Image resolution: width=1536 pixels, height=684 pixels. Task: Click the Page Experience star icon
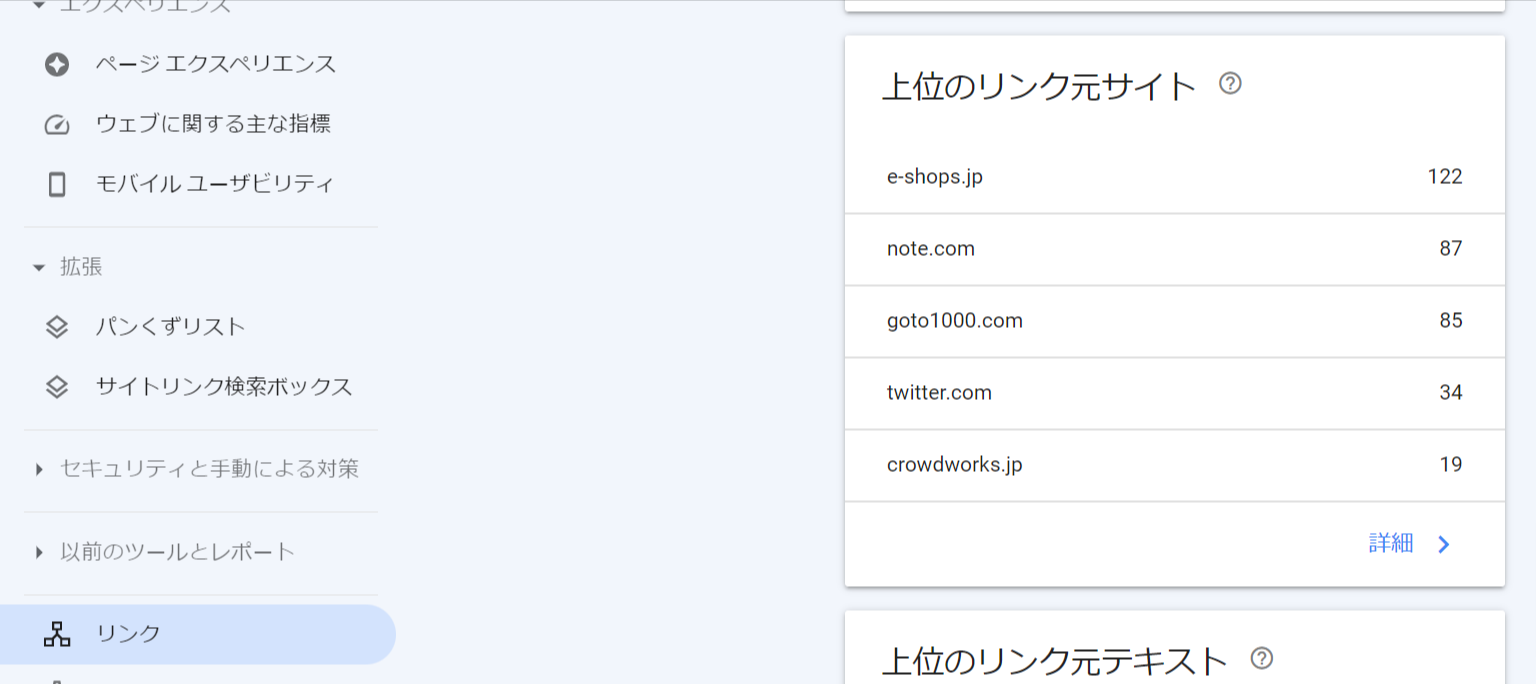pos(57,65)
